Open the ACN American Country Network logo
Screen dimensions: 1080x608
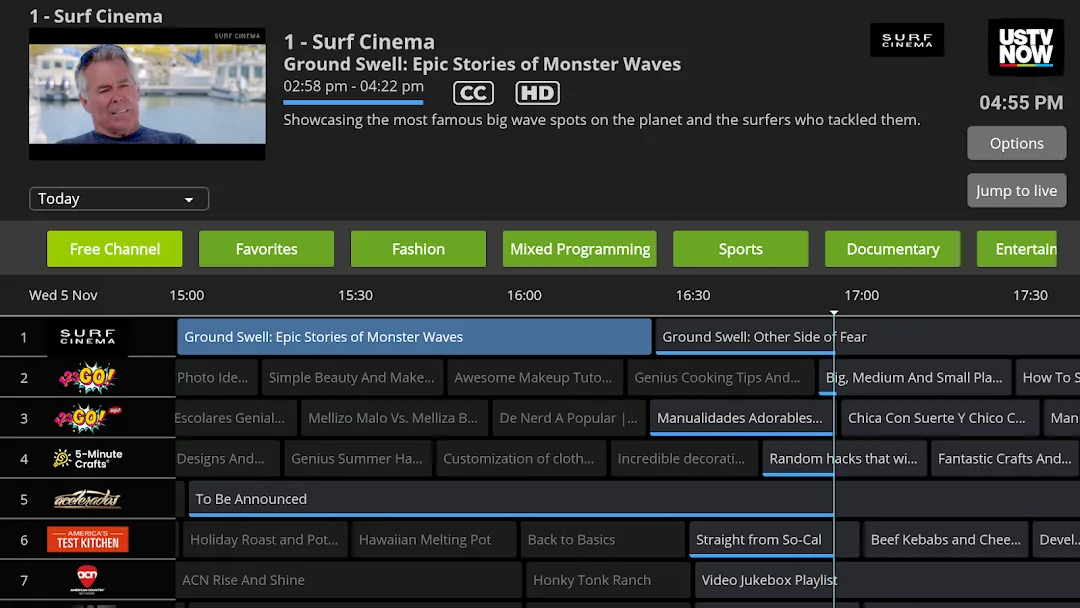coord(87,580)
